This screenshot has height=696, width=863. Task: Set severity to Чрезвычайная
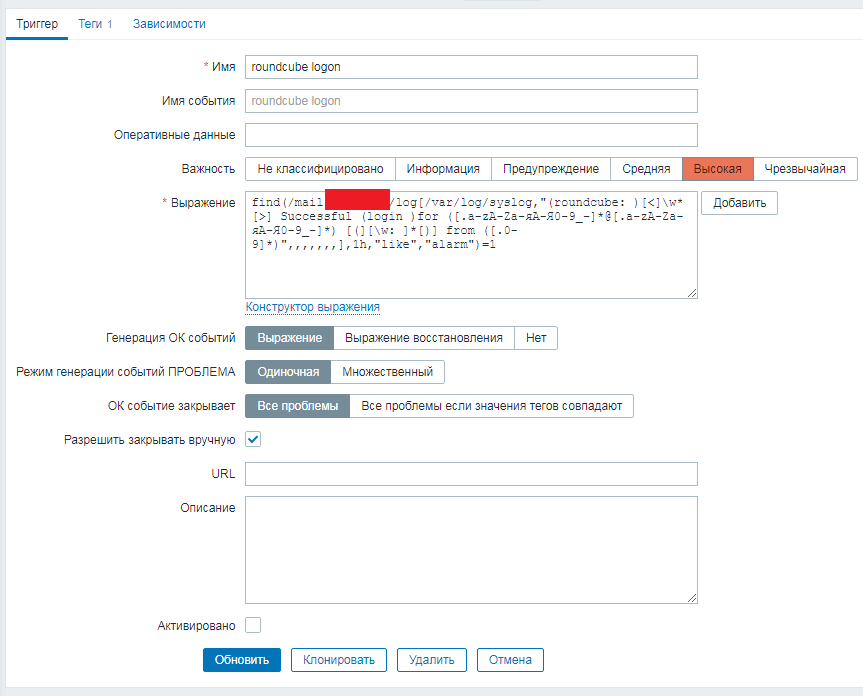[x=805, y=169]
